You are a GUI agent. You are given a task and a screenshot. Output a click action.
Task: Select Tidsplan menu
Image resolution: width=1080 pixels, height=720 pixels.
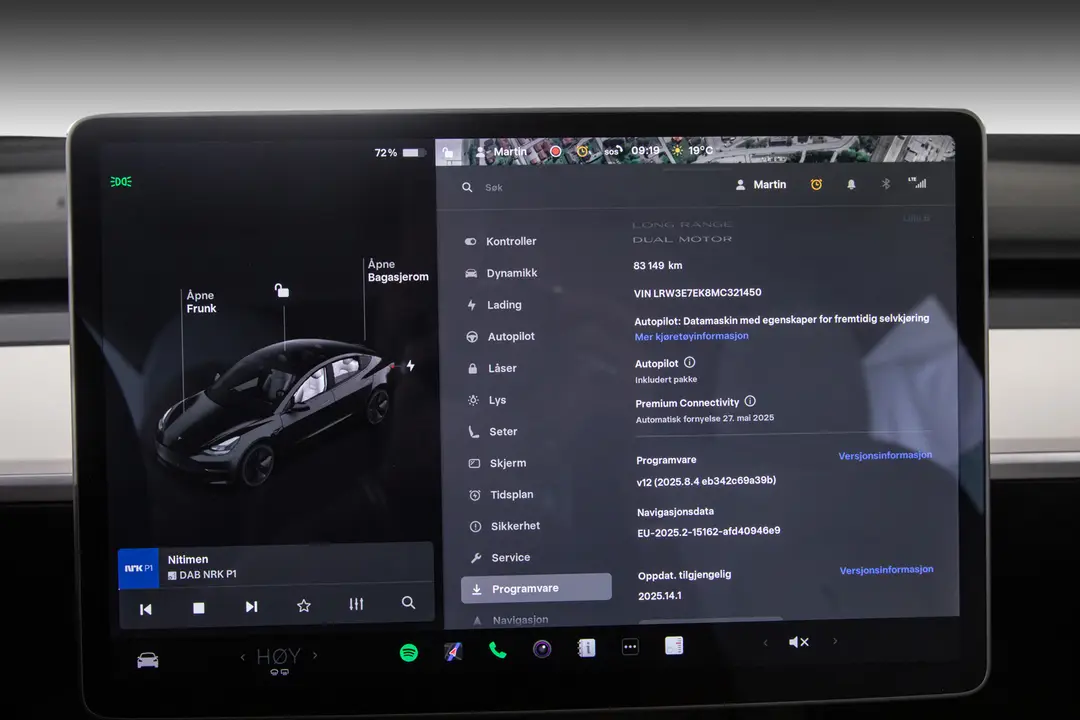tap(501, 495)
